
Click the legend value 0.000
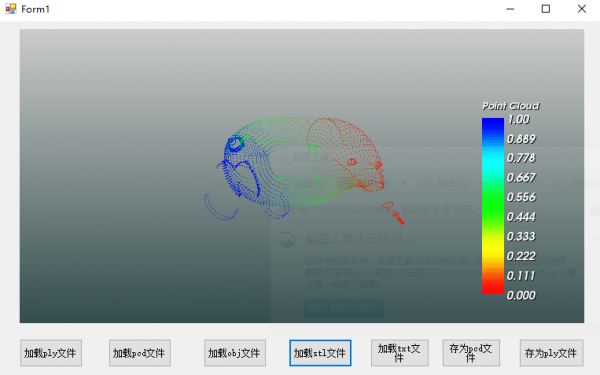point(521,295)
